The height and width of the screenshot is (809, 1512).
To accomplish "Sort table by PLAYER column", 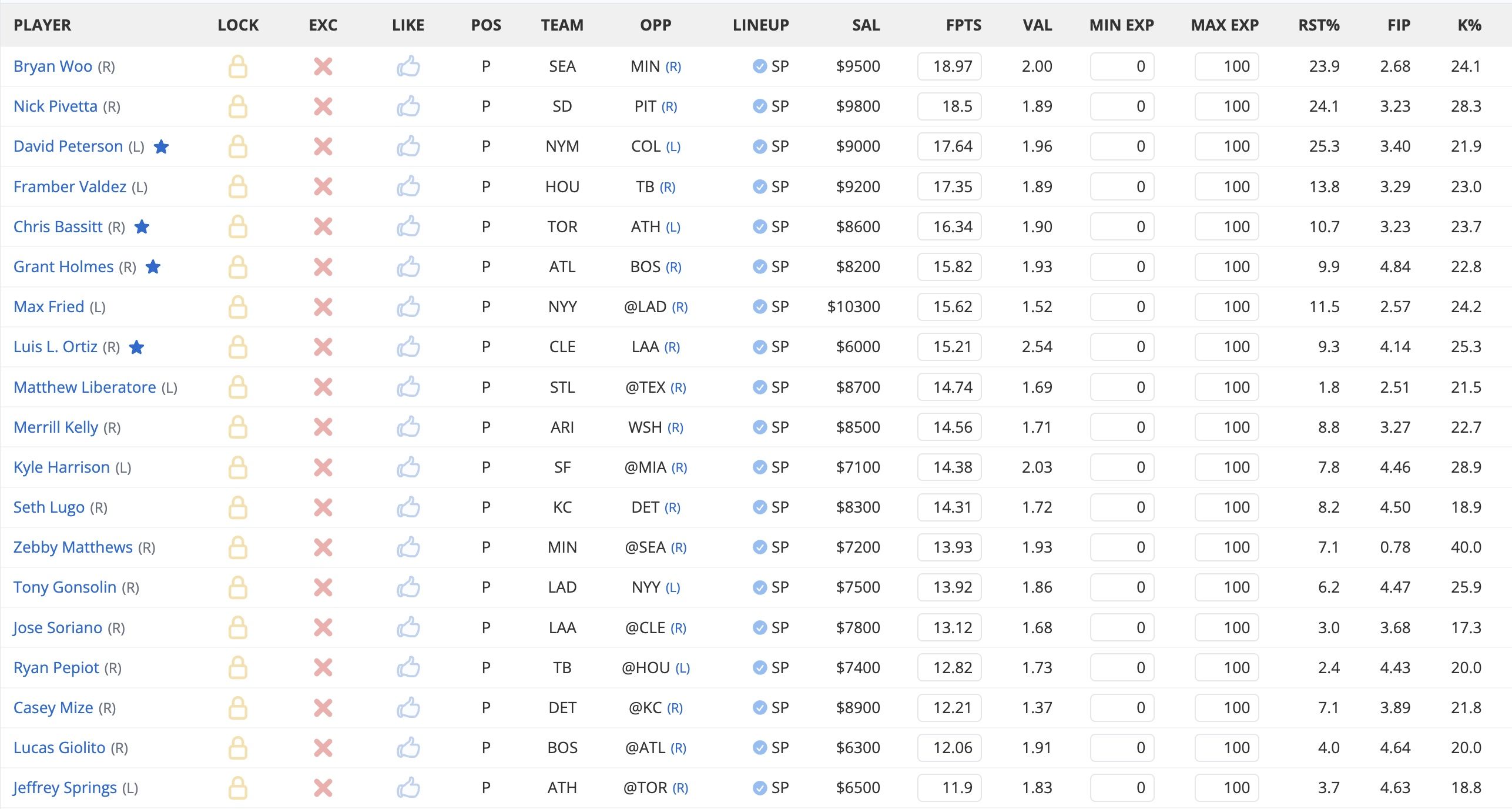I will pos(42,25).
